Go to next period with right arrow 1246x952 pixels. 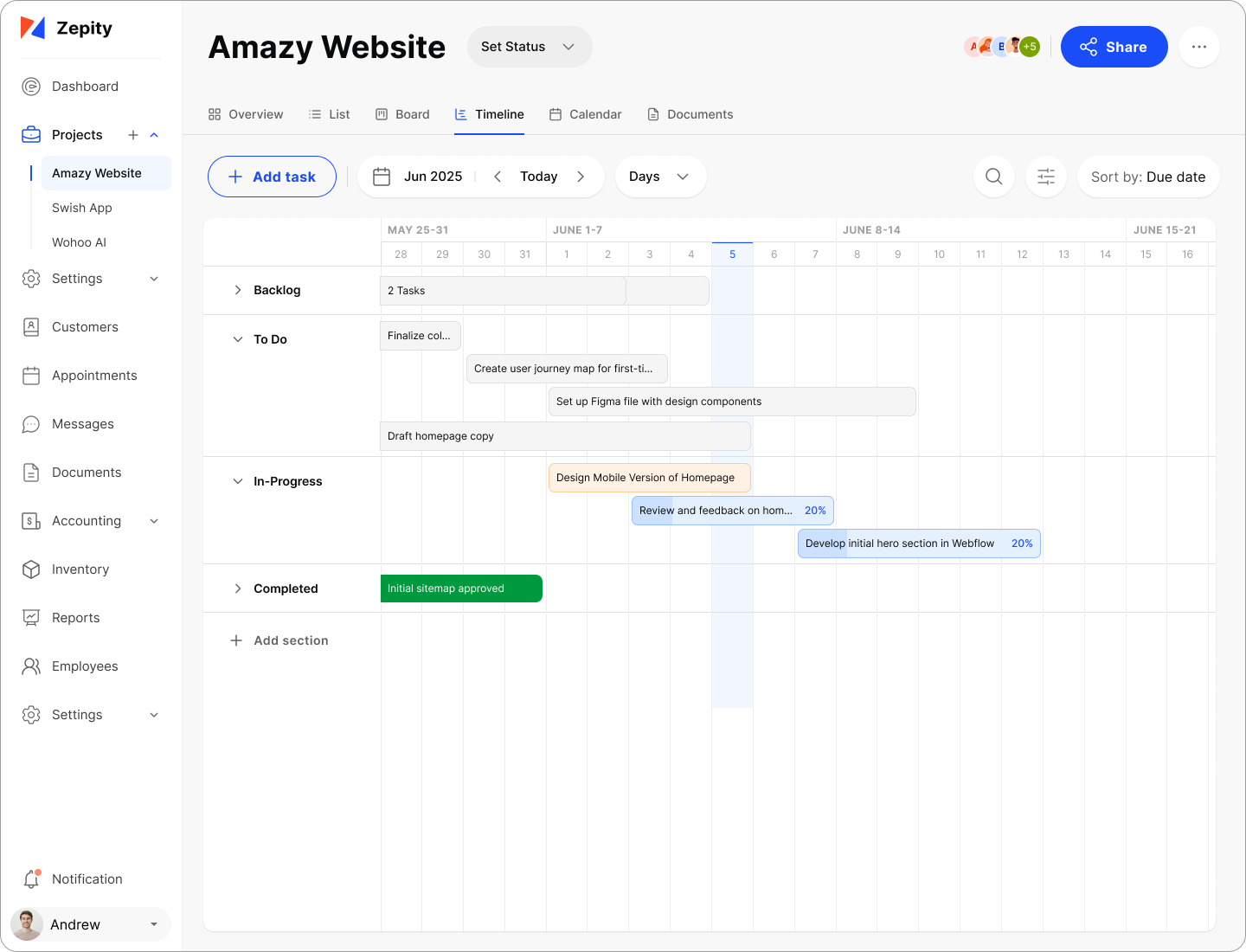[581, 177]
